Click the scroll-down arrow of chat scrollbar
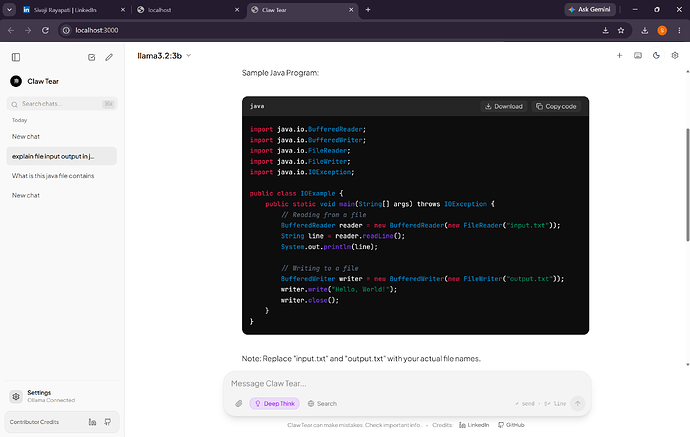This screenshot has width=690, height=437. [687, 365]
